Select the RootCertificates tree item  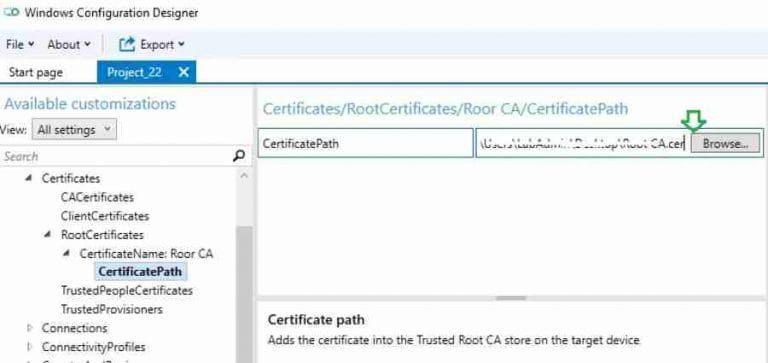coord(102,235)
